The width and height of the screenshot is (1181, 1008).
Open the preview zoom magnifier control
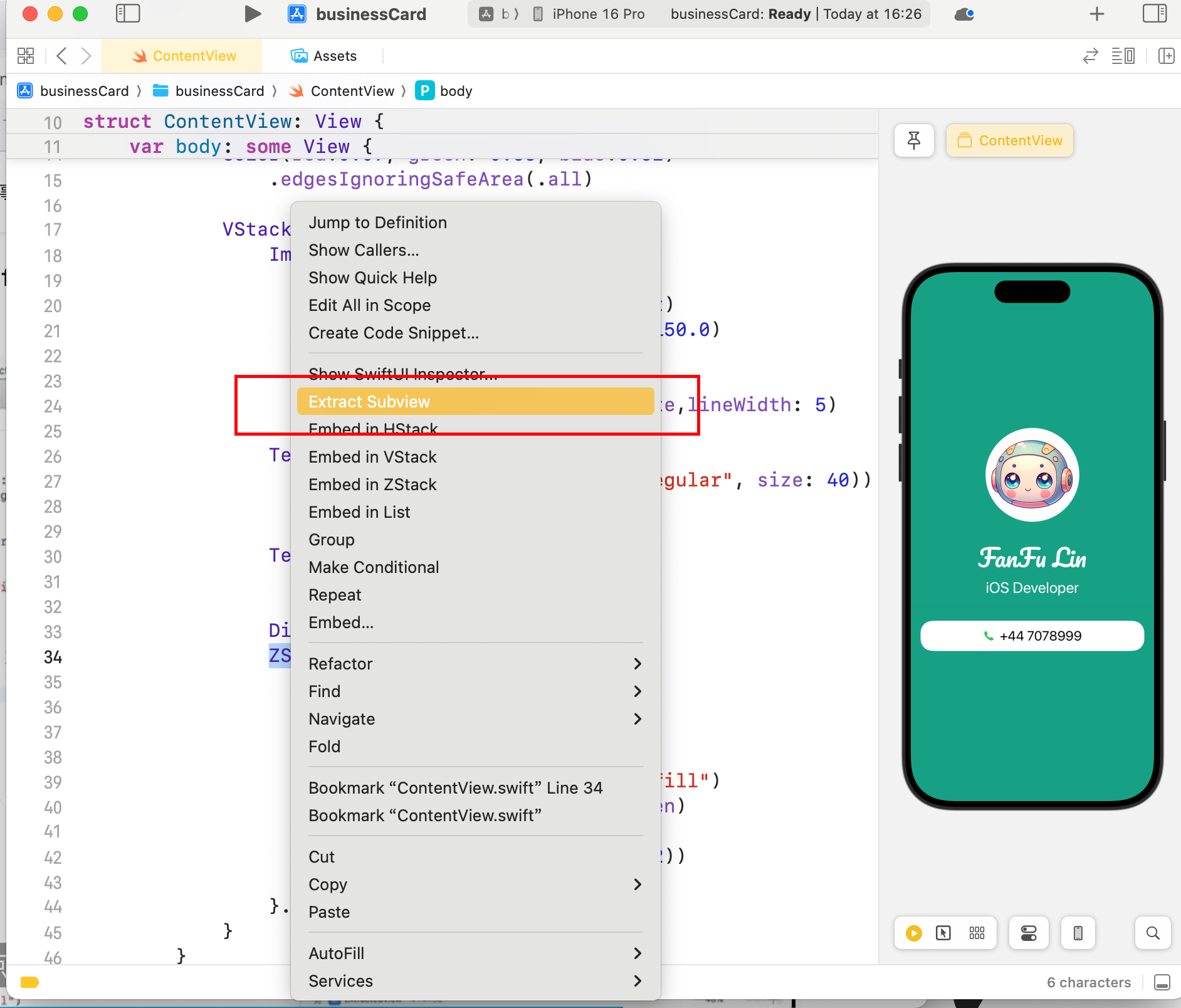coord(1152,933)
